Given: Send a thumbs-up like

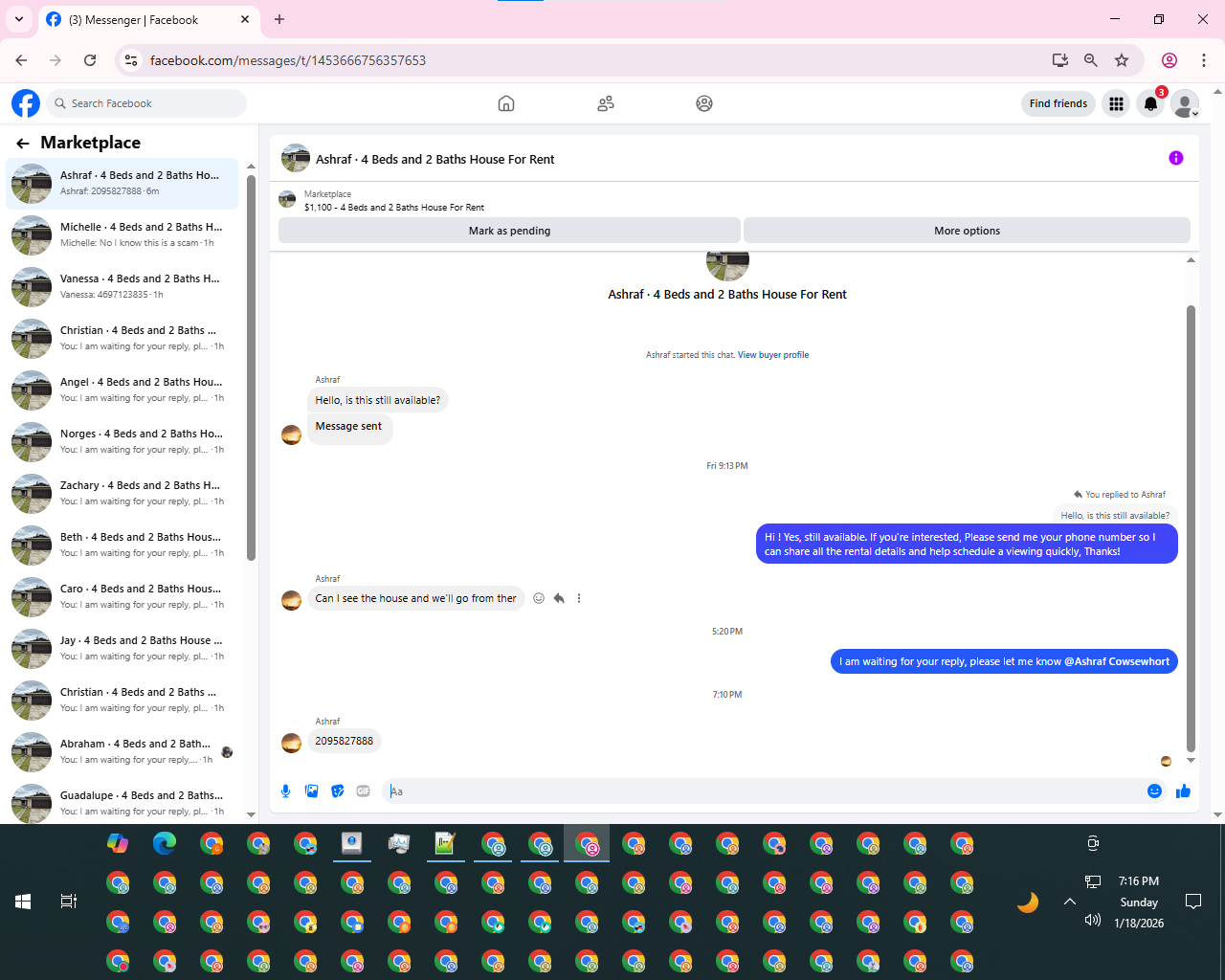Looking at the screenshot, I should tap(1183, 791).
